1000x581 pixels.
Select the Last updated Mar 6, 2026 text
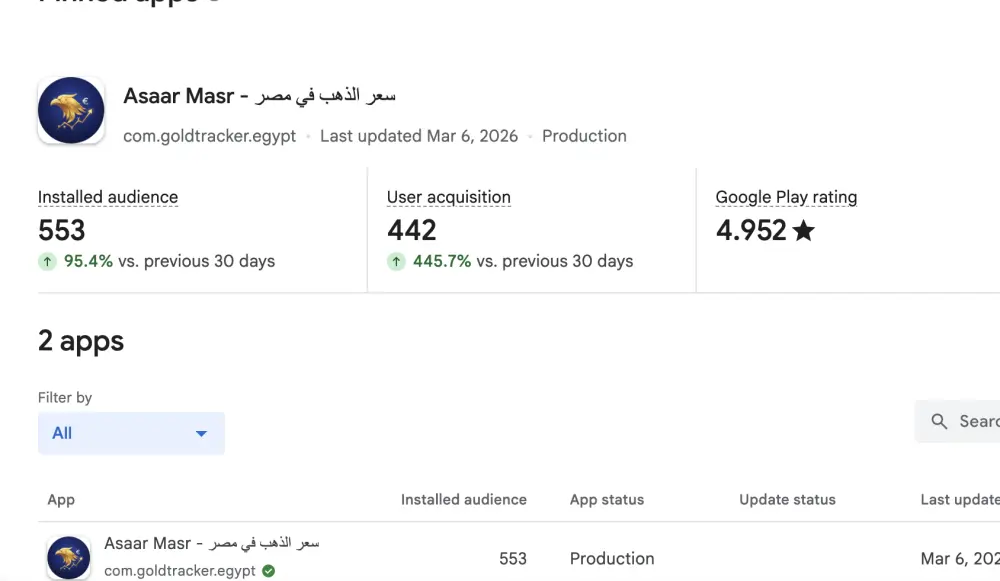419,136
